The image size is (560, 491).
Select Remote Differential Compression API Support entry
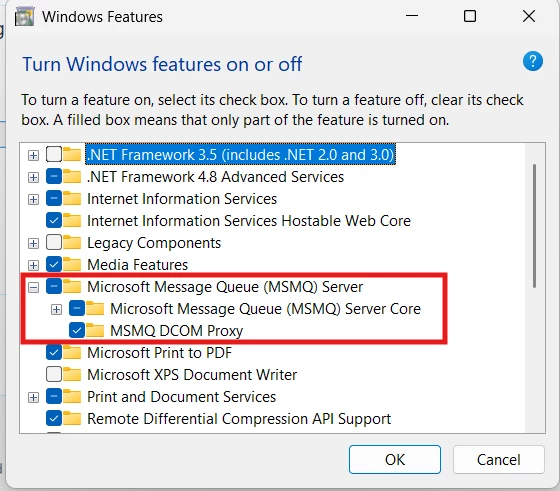click(x=239, y=419)
